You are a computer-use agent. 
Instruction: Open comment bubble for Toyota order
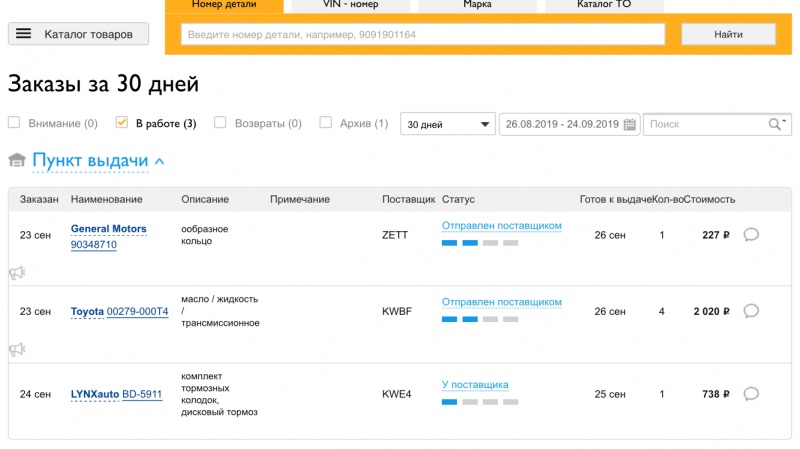click(x=752, y=311)
